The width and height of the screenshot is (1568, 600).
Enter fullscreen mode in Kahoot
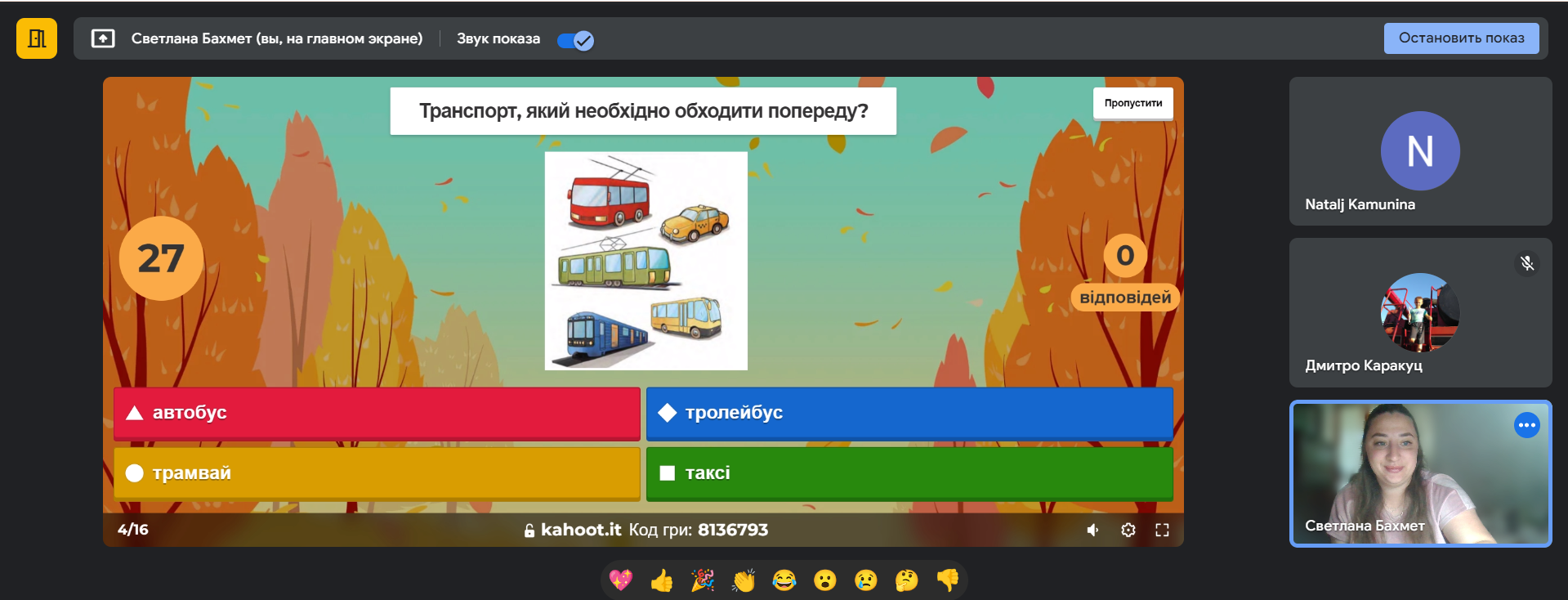pyautogui.click(x=1162, y=530)
